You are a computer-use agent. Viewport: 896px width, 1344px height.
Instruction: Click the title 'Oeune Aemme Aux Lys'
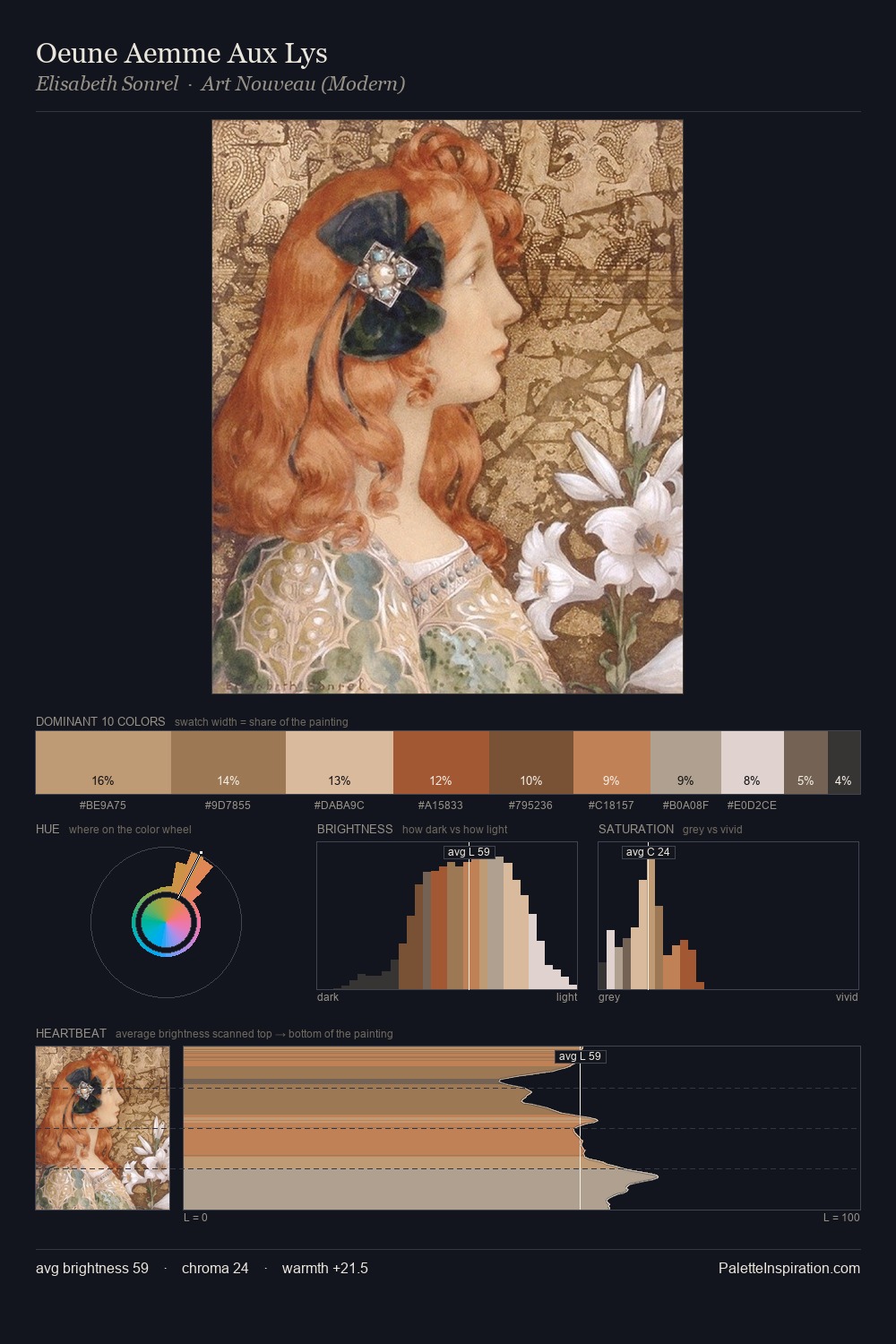(181, 53)
